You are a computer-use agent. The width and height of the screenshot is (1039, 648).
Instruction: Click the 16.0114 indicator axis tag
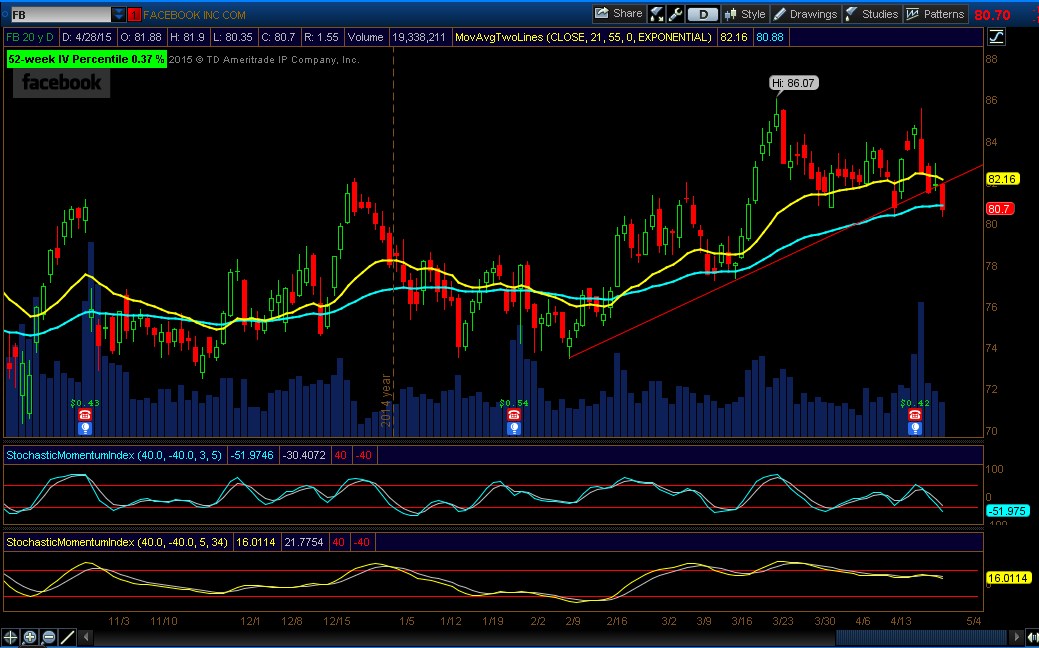coord(1008,578)
